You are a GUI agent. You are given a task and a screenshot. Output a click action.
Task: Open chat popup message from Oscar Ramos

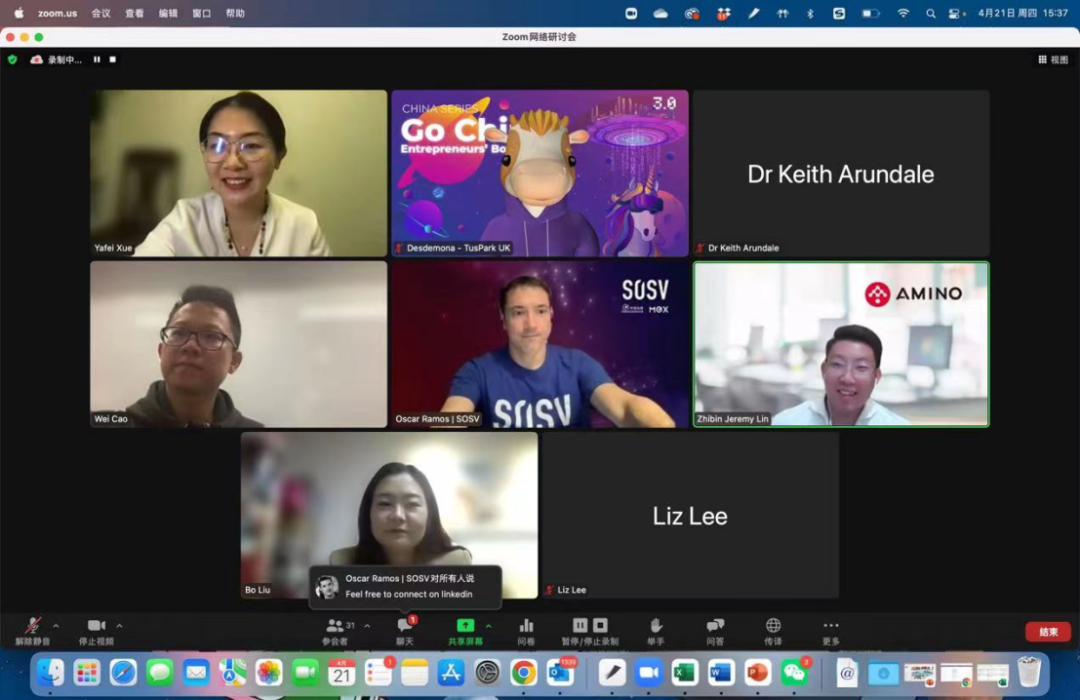(405, 586)
